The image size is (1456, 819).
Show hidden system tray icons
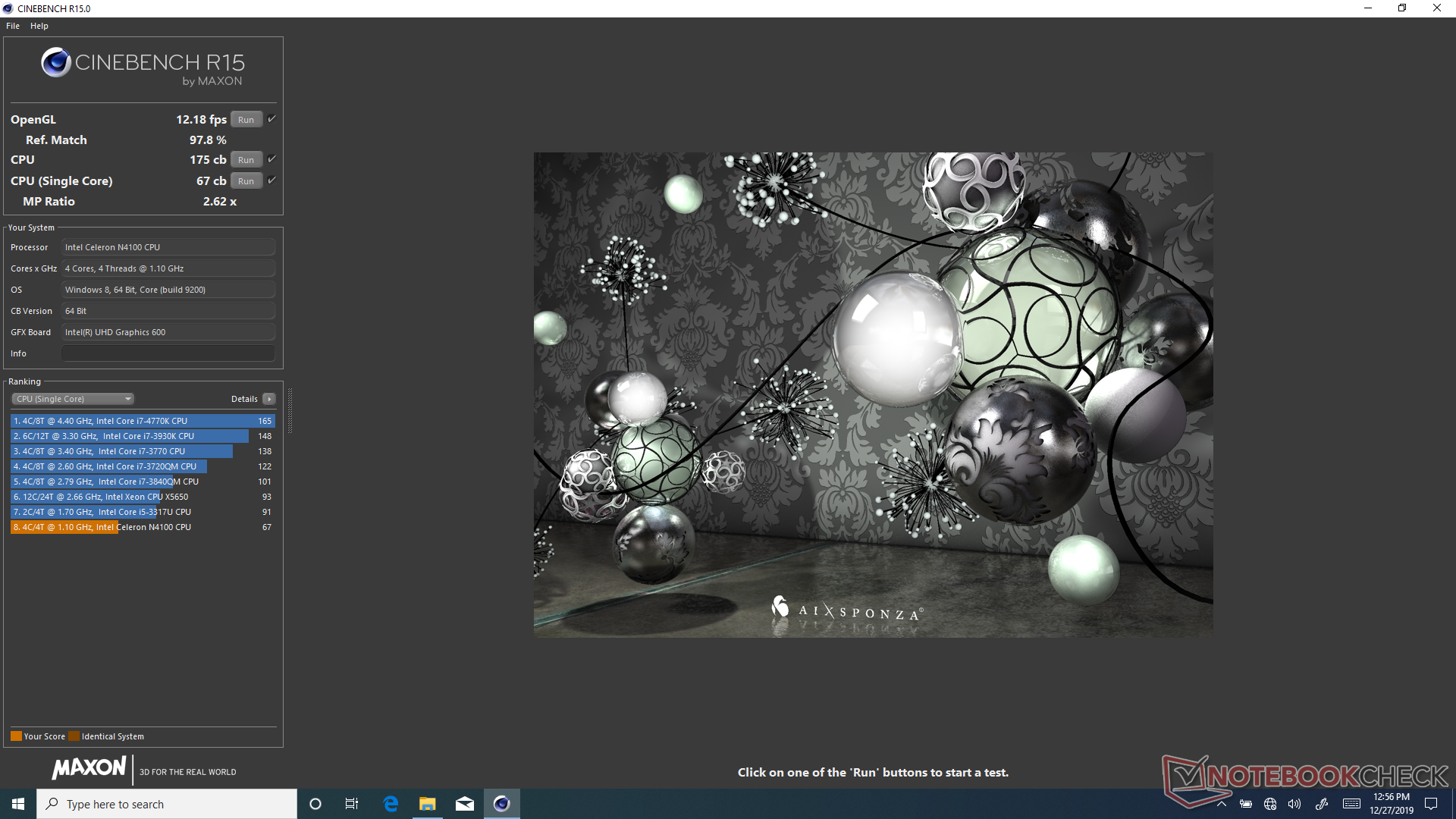click(x=1222, y=804)
